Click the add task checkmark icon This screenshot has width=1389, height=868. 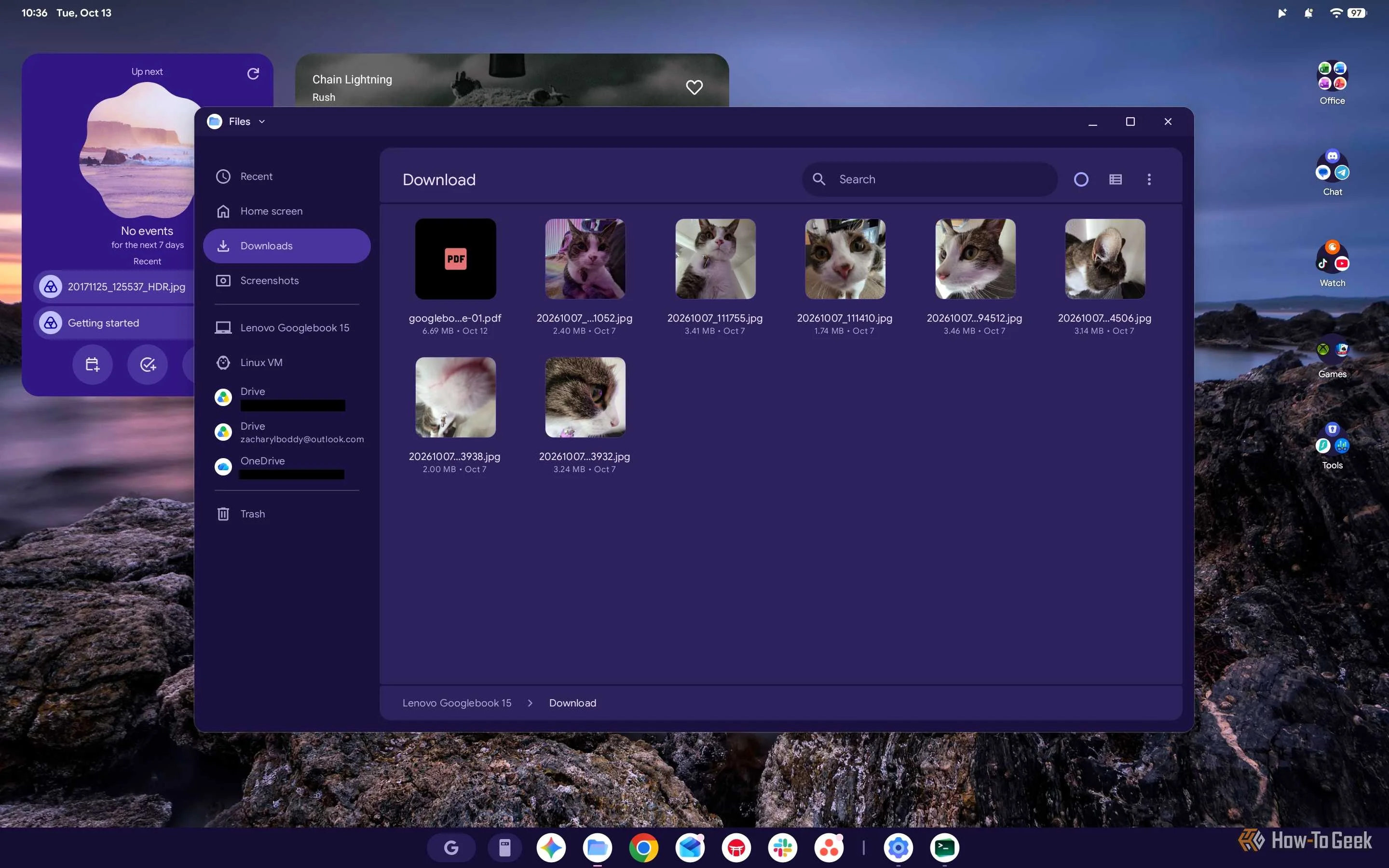148,365
